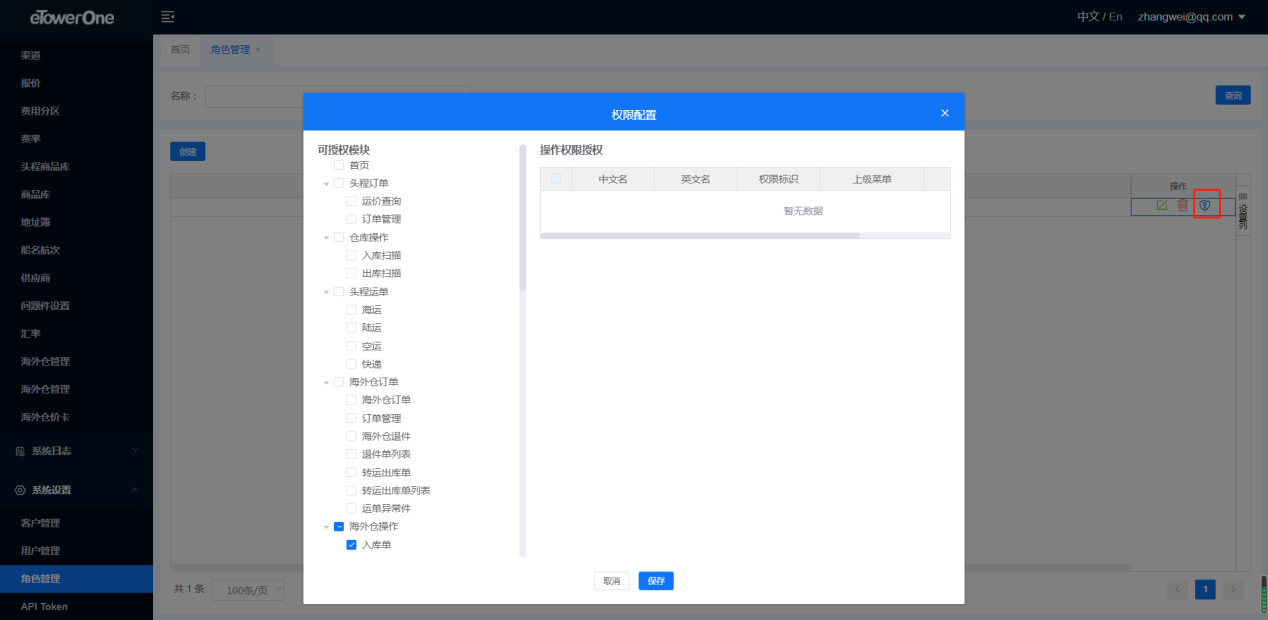This screenshot has width=1268, height=620.
Task: Open the 100条/页 page size dropdown
Action: coord(248,590)
